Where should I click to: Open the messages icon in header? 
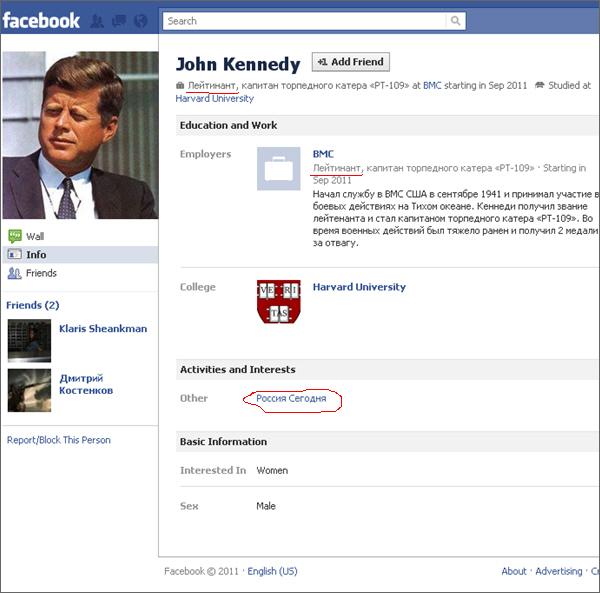click(x=119, y=21)
